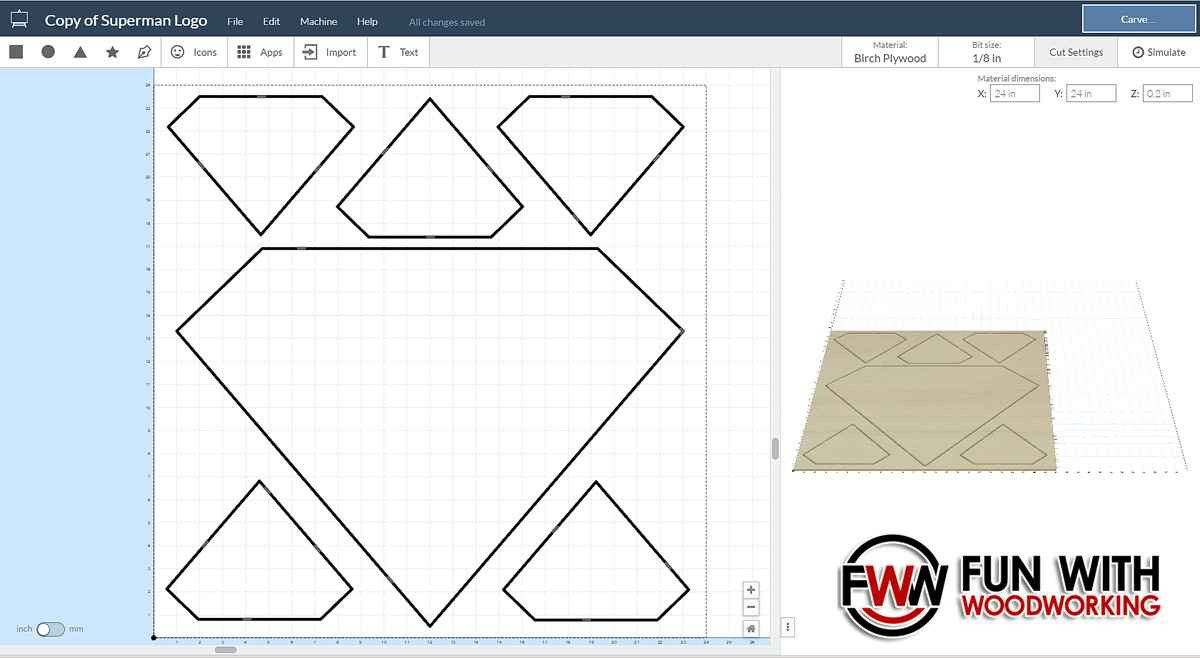
Task: Click Simulate button
Action: (1159, 52)
